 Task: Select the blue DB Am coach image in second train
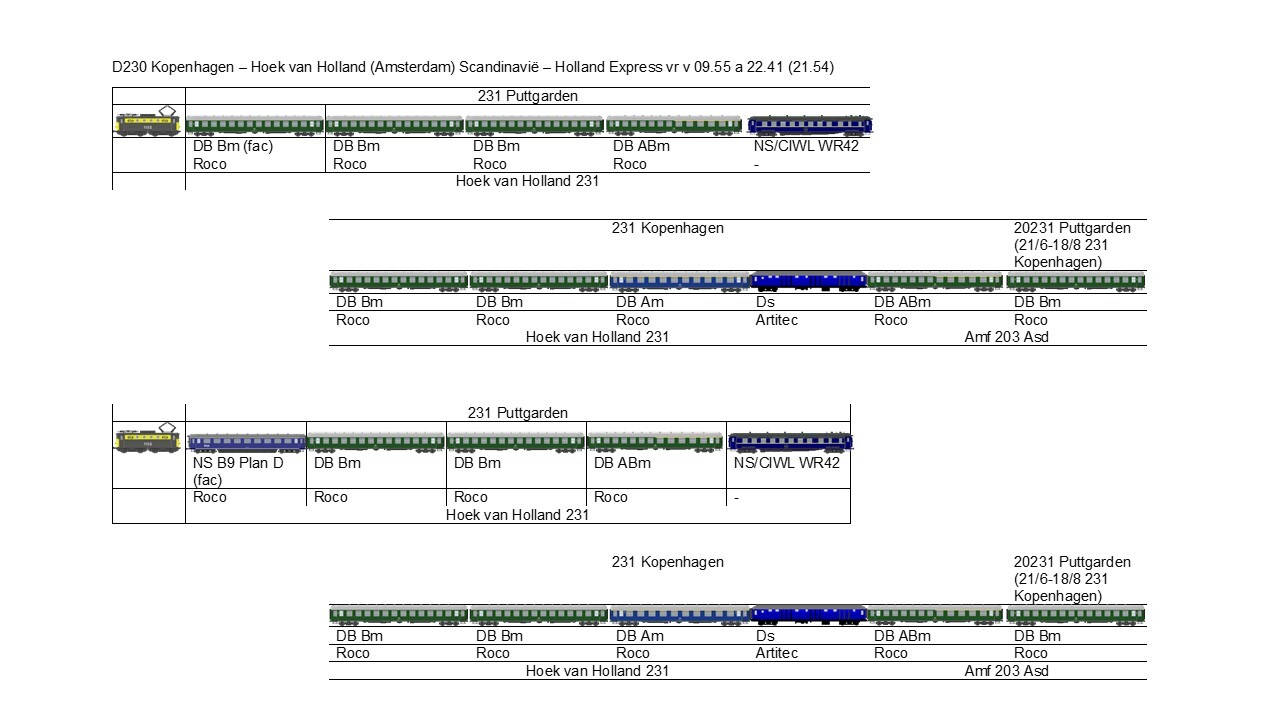tap(679, 282)
